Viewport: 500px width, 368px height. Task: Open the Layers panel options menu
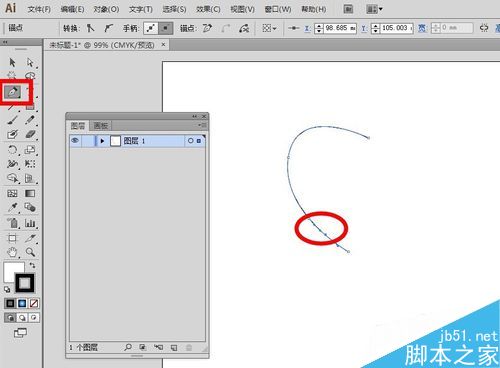coord(202,125)
